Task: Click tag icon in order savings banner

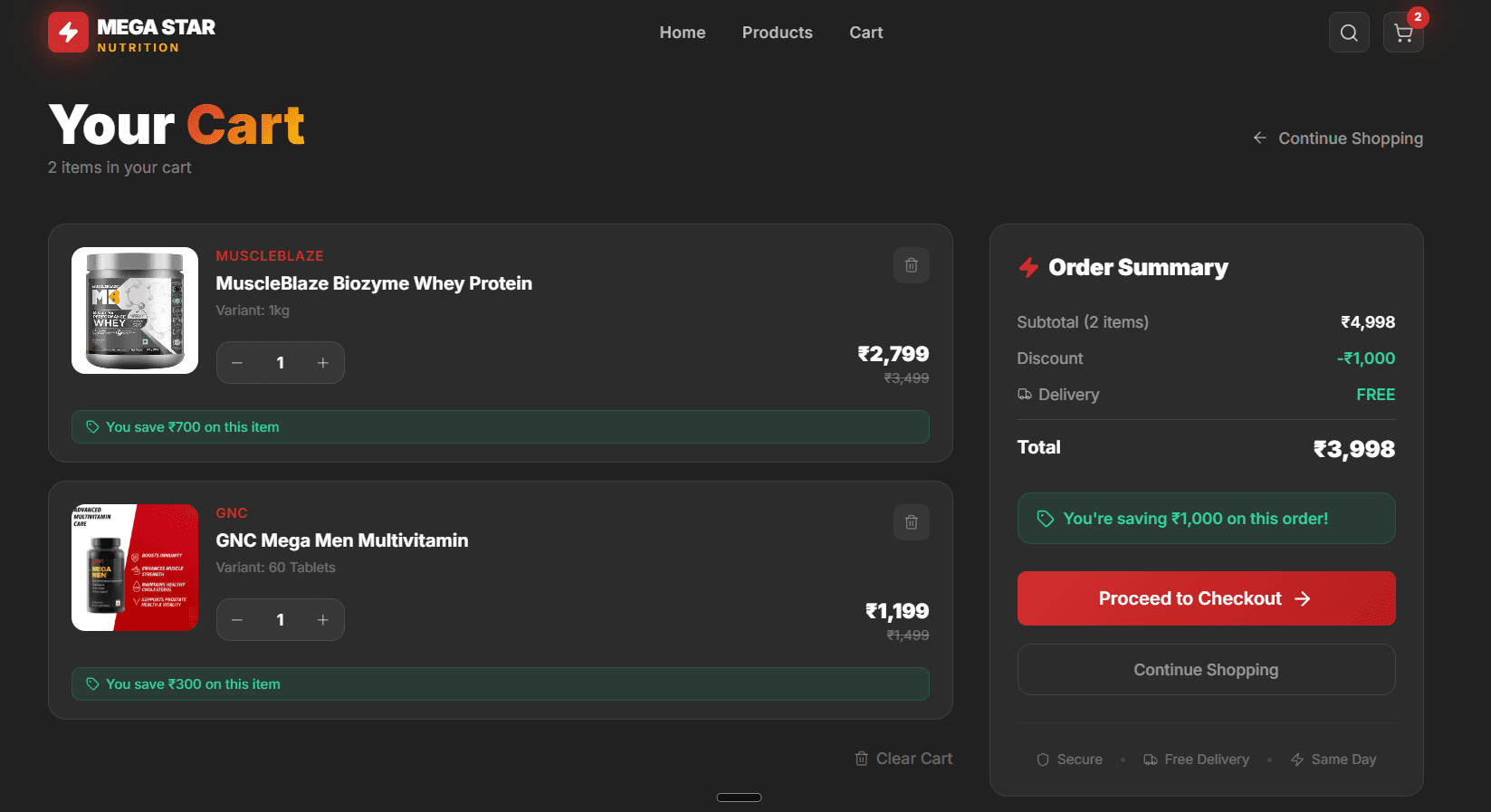Action: pos(1046,519)
